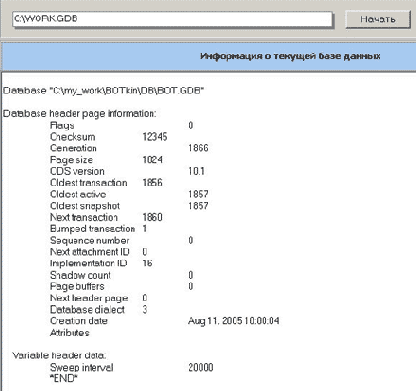
Task: Select the ODS version value 10.1
Action: point(196,171)
